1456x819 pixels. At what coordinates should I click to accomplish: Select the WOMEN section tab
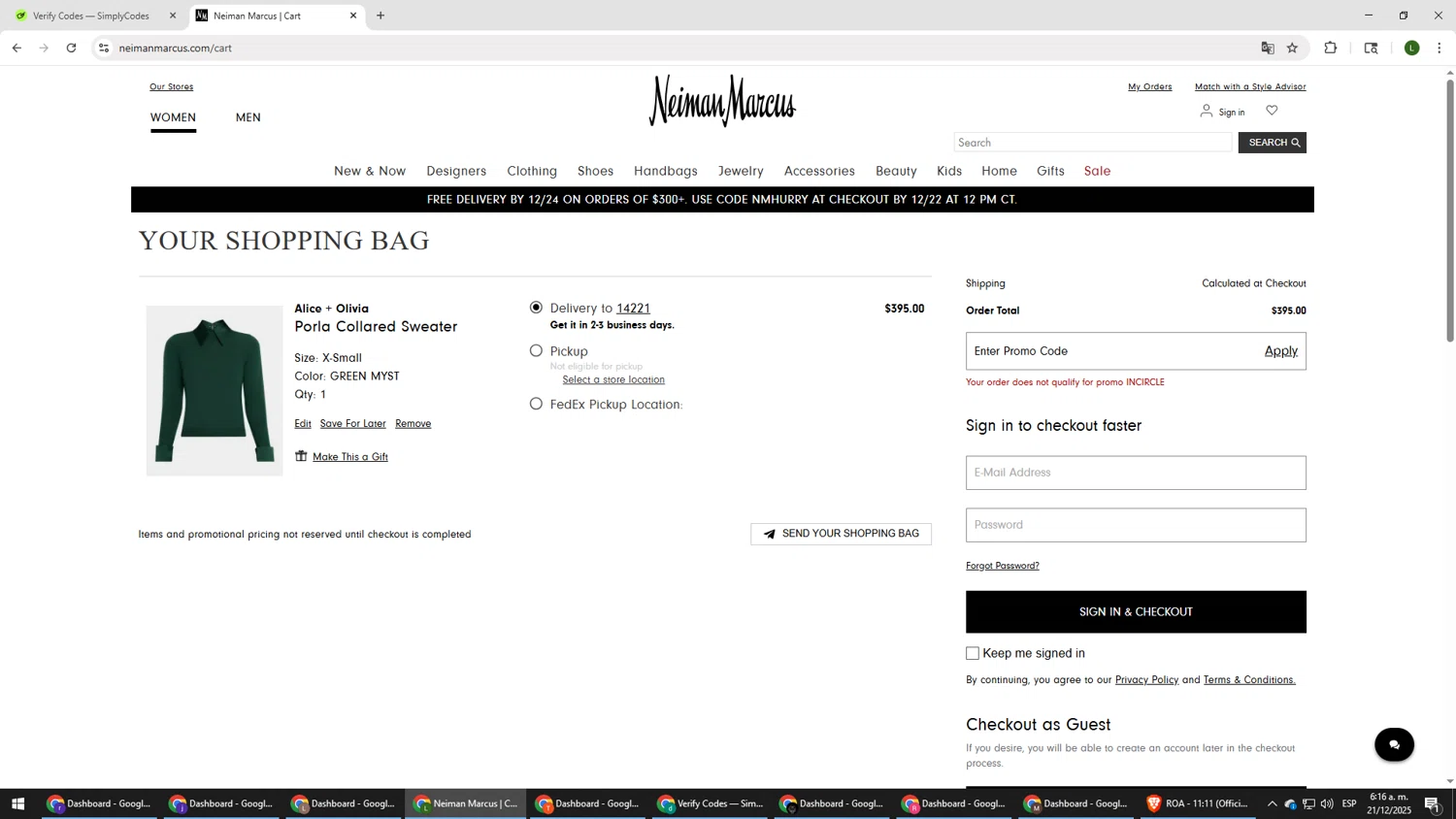pyautogui.click(x=173, y=117)
